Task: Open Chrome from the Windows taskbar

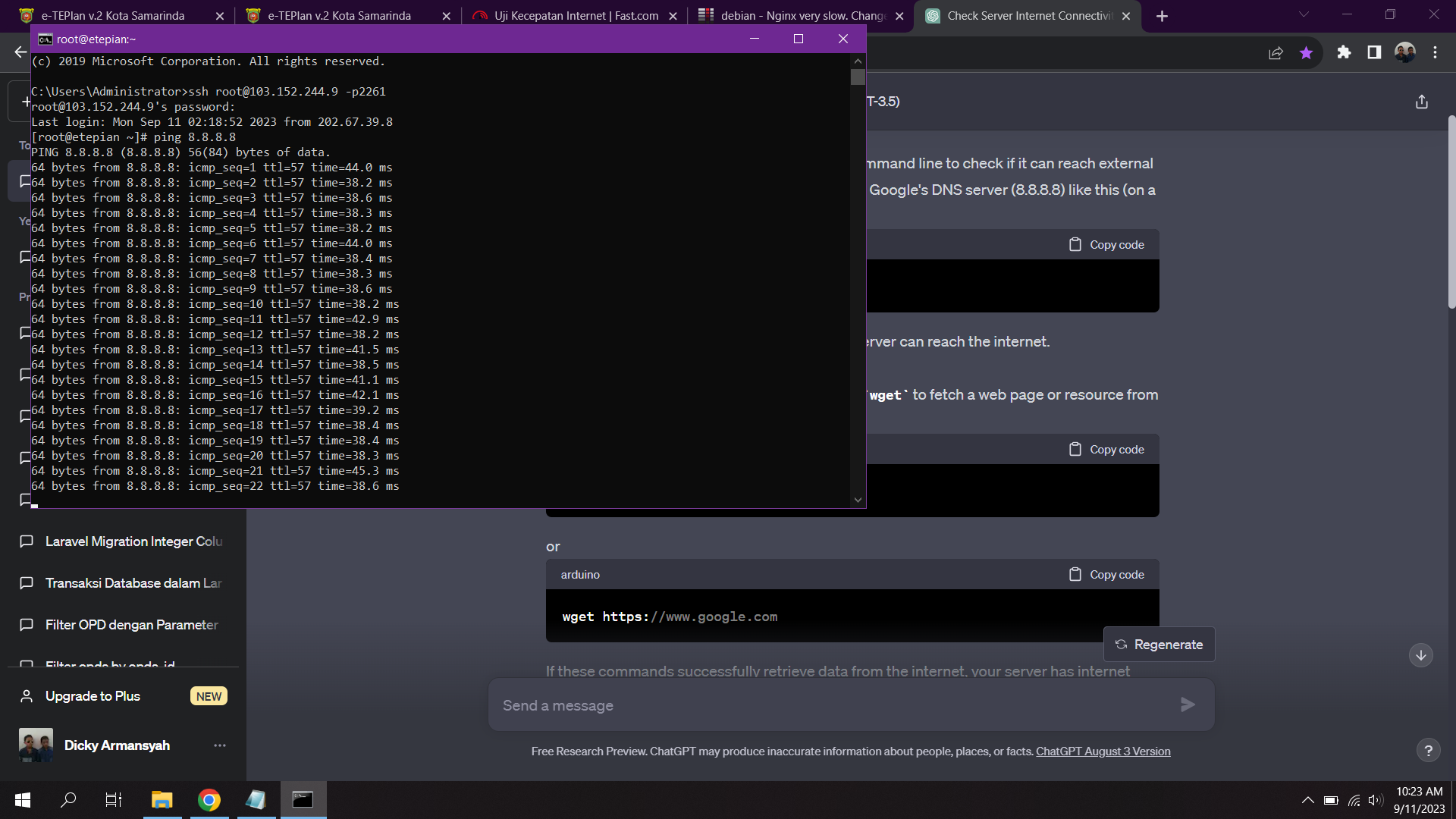Action: tap(209, 800)
